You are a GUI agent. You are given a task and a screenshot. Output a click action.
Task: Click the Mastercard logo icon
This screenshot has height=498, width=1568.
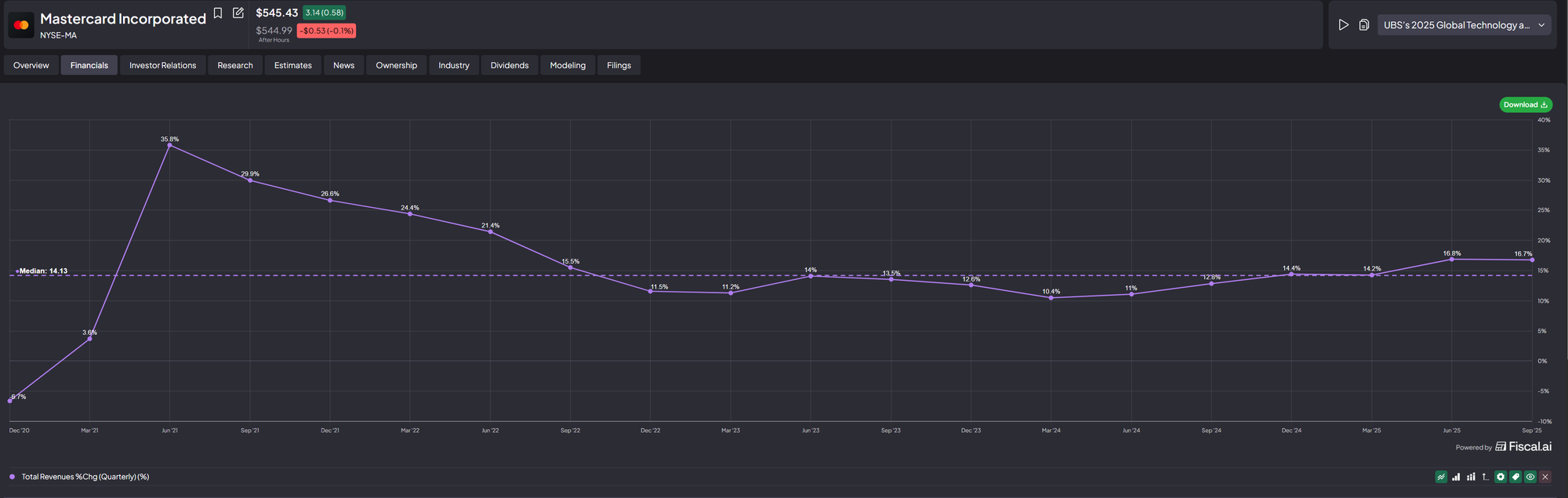(x=21, y=25)
